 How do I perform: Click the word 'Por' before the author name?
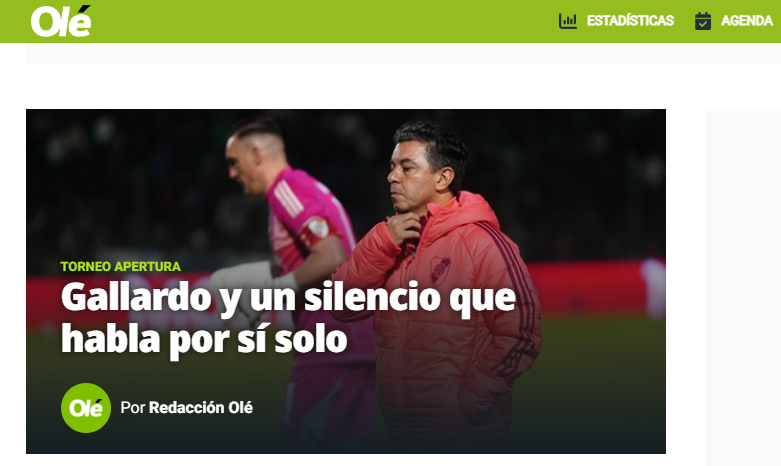tap(132, 408)
